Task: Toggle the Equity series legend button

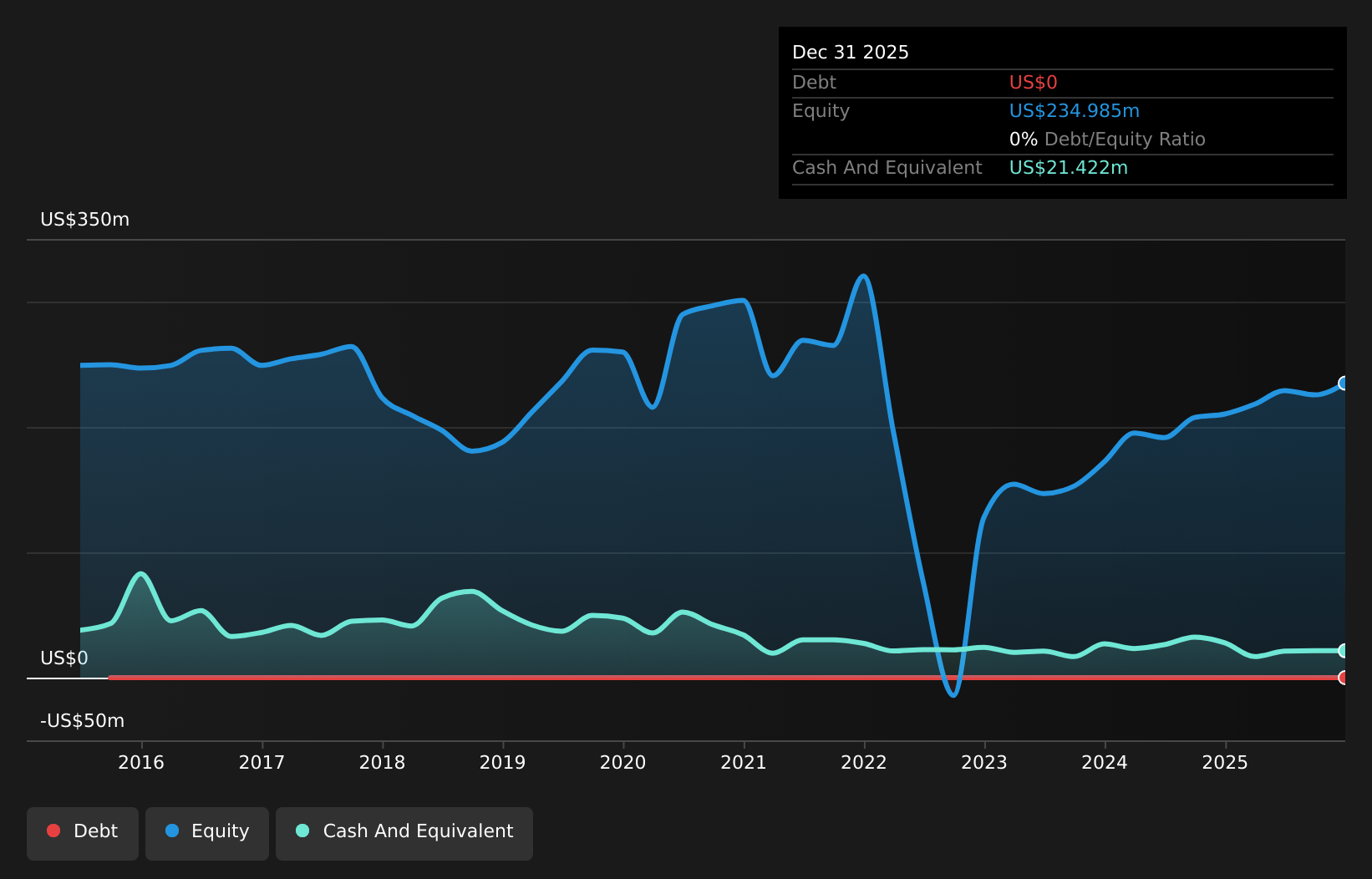Action: [x=207, y=833]
